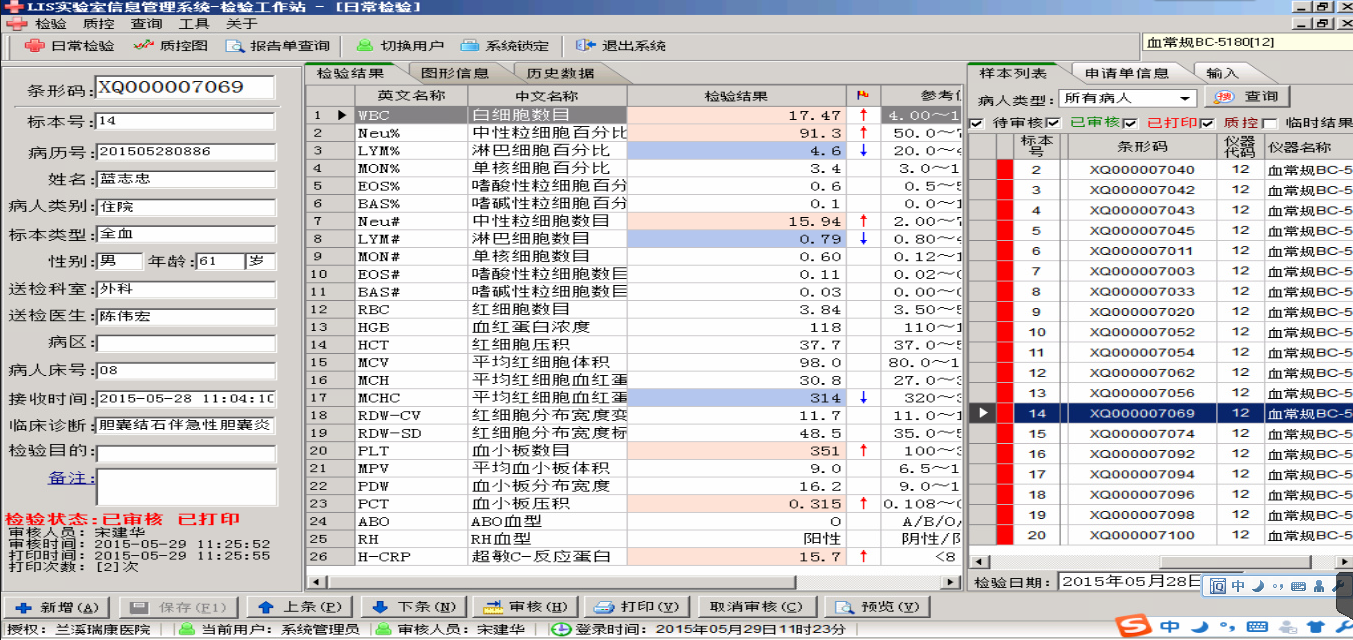This screenshot has height=640, width=1353.
Task: Select sample row with barcode XQ000007074
Action: pos(1141,434)
